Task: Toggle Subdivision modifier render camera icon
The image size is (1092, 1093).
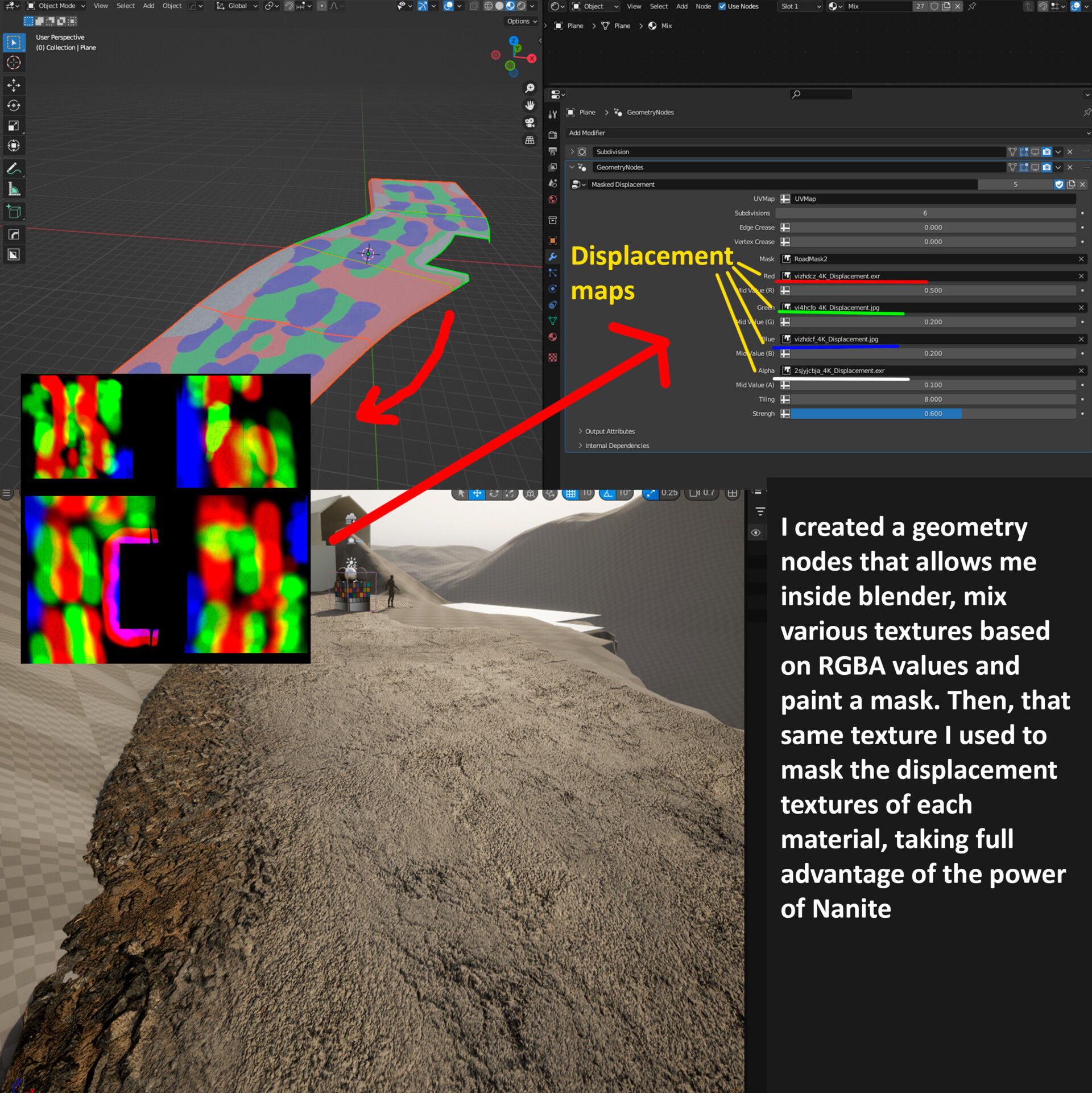Action: click(x=1046, y=152)
